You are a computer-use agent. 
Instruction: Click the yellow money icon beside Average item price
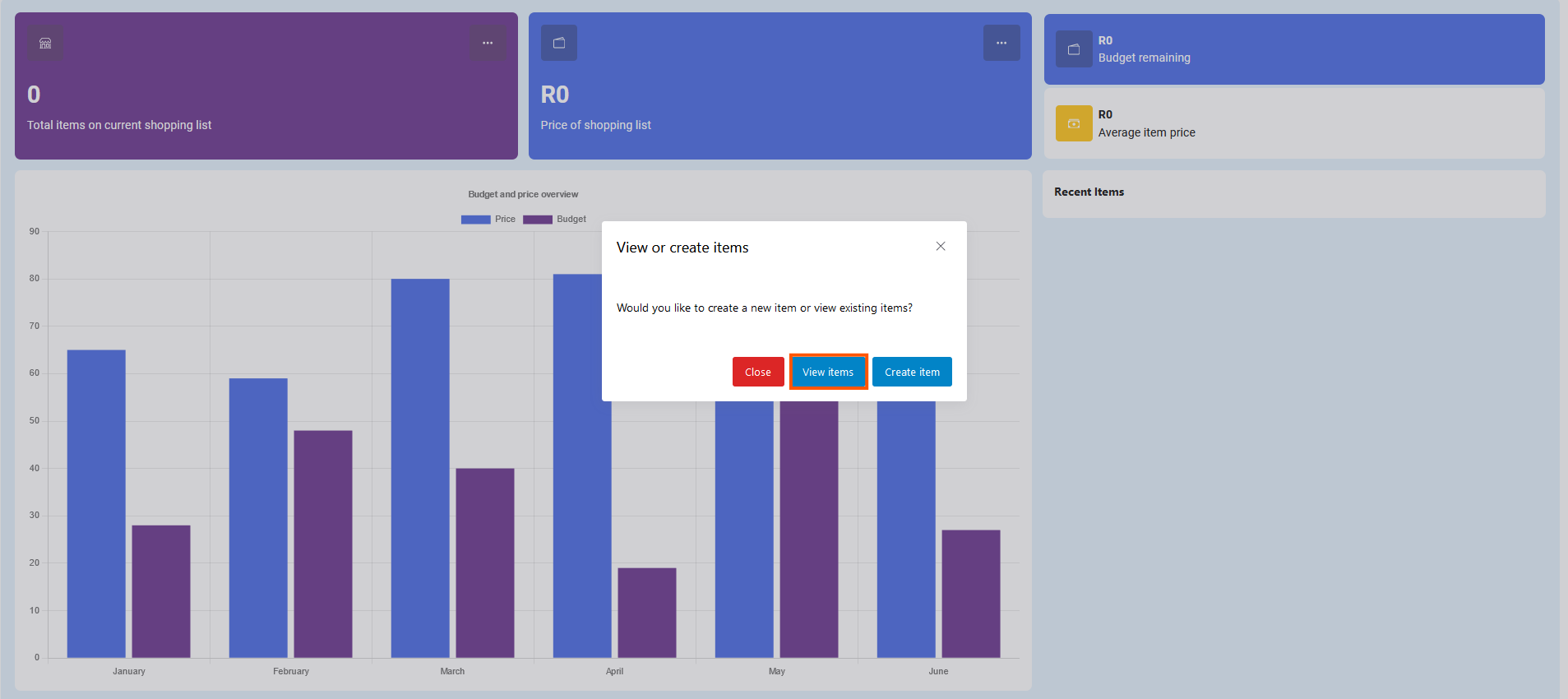pyautogui.click(x=1074, y=123)
